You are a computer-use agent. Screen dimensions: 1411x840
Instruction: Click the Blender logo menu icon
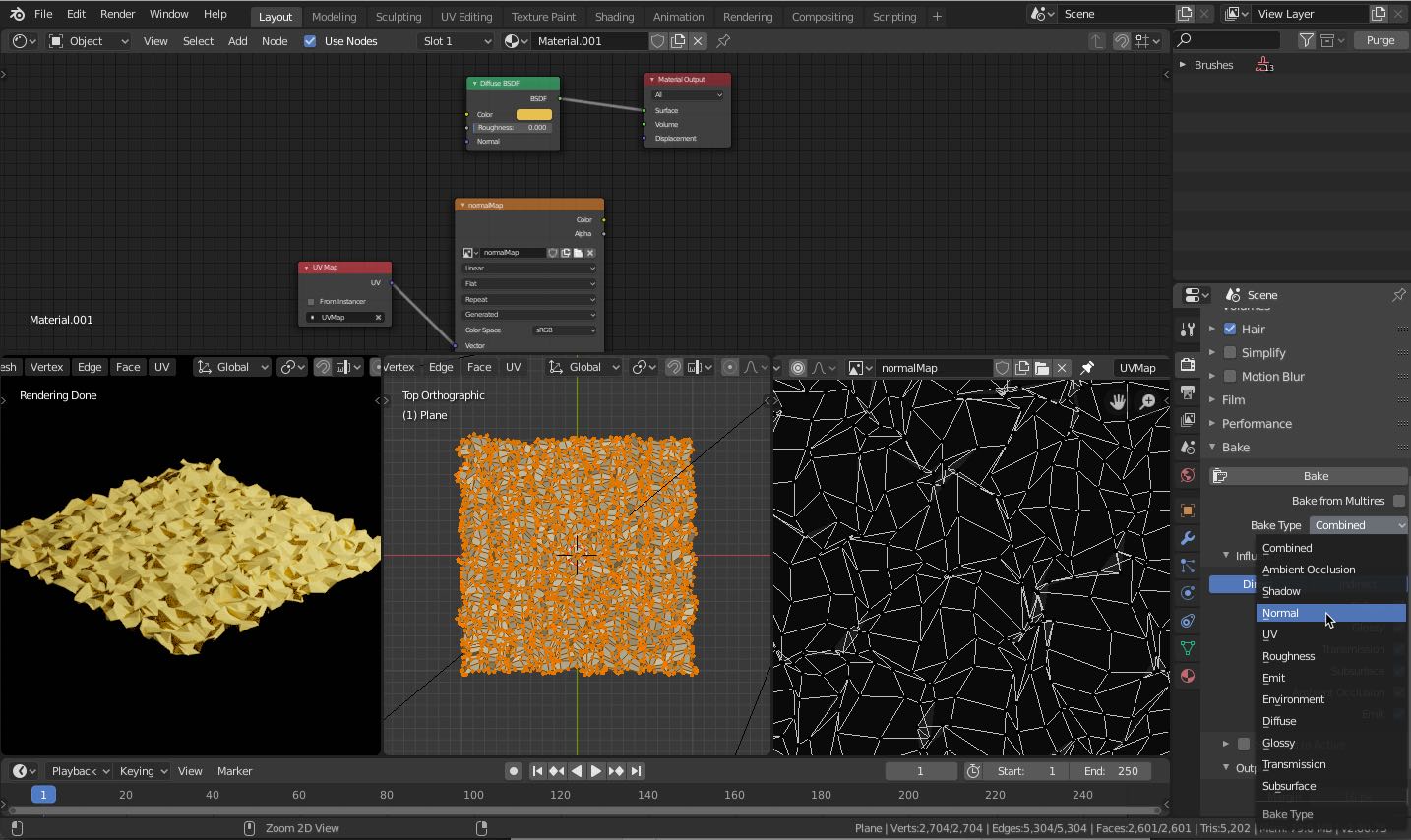16,14
